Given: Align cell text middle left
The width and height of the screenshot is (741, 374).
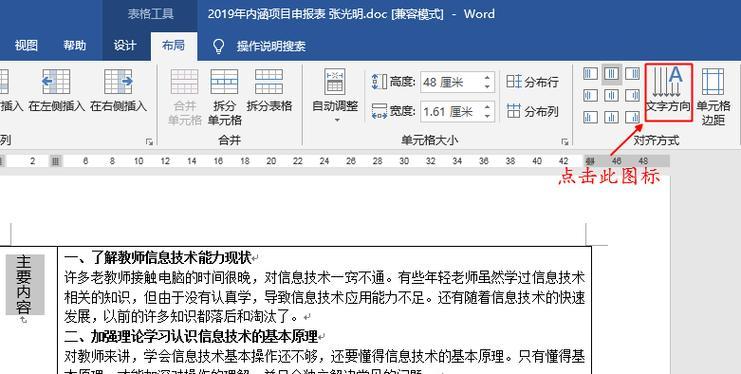Looking at the screenshot, I should [x=590, y=96].
